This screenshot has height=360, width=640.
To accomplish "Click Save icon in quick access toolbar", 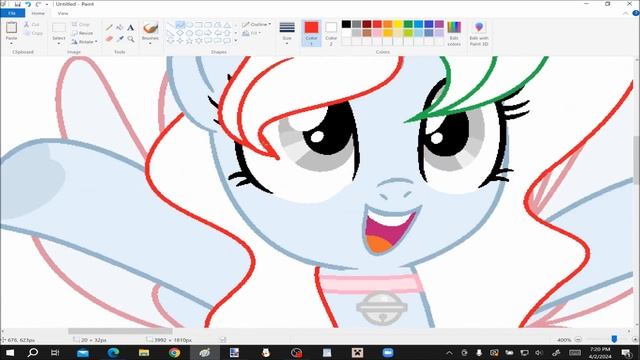I will pos(18,4).
